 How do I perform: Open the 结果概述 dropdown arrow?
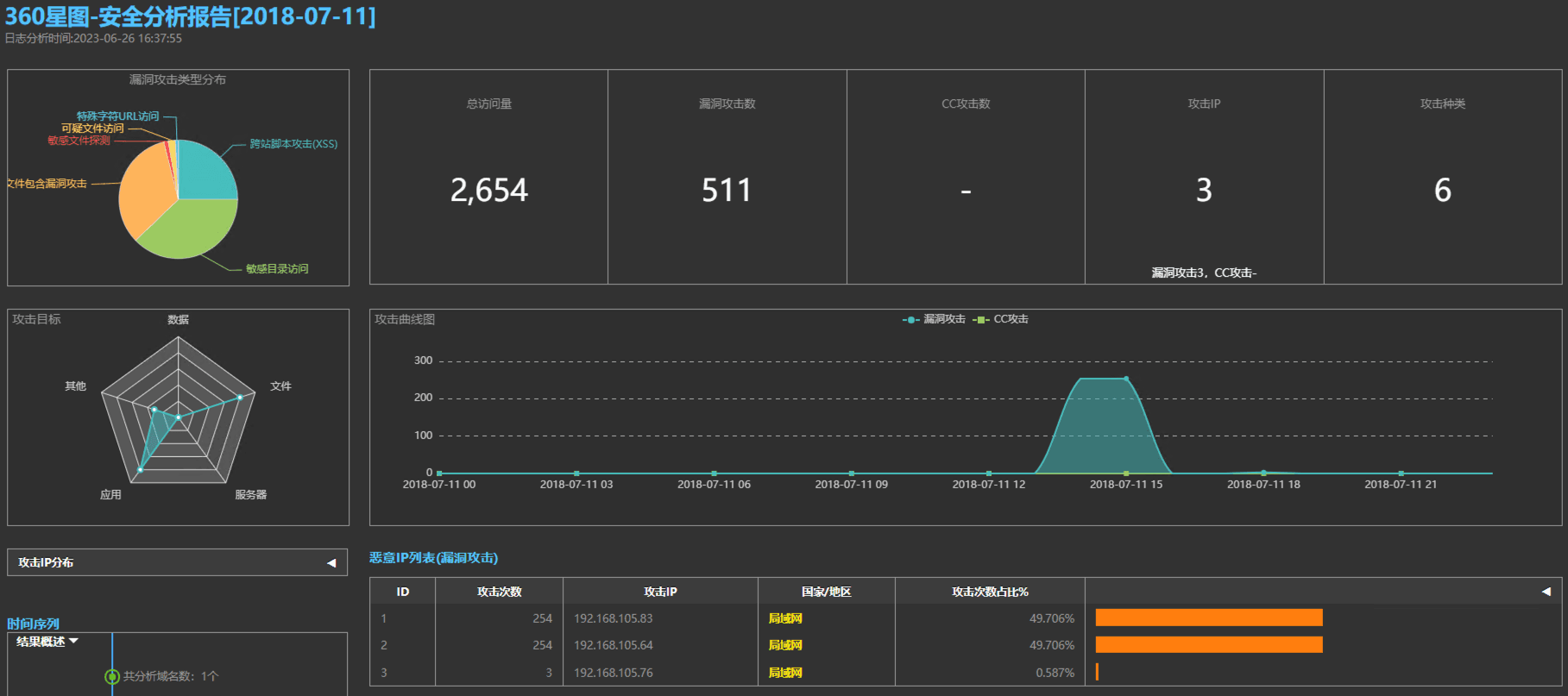pos(73,641)
